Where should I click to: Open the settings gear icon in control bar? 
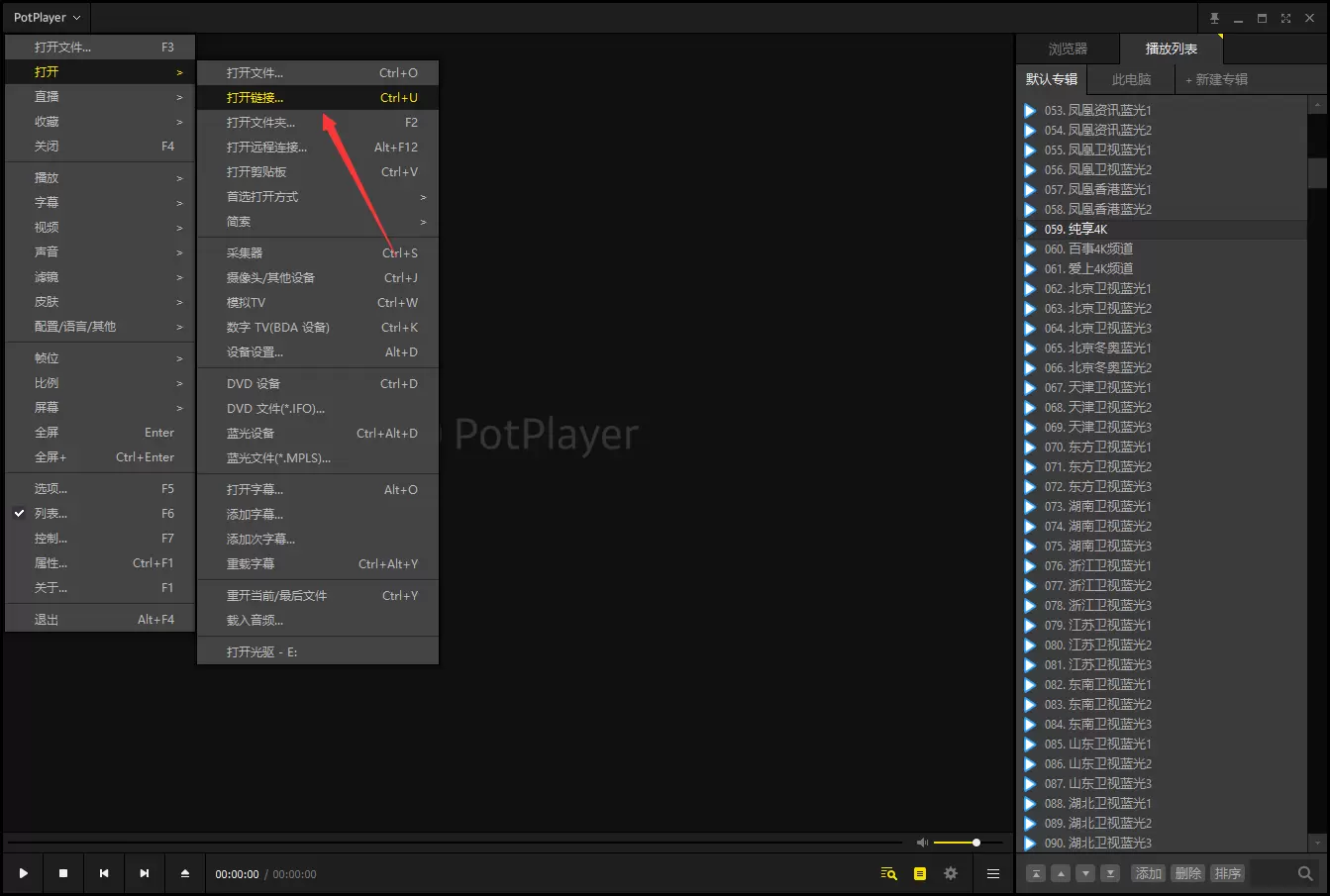click(951, 873)
